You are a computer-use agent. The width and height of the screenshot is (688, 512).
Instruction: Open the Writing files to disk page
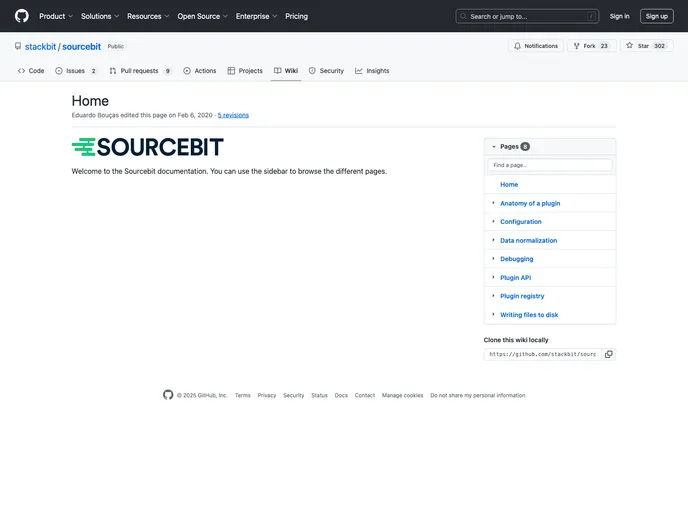click(529, 315)
